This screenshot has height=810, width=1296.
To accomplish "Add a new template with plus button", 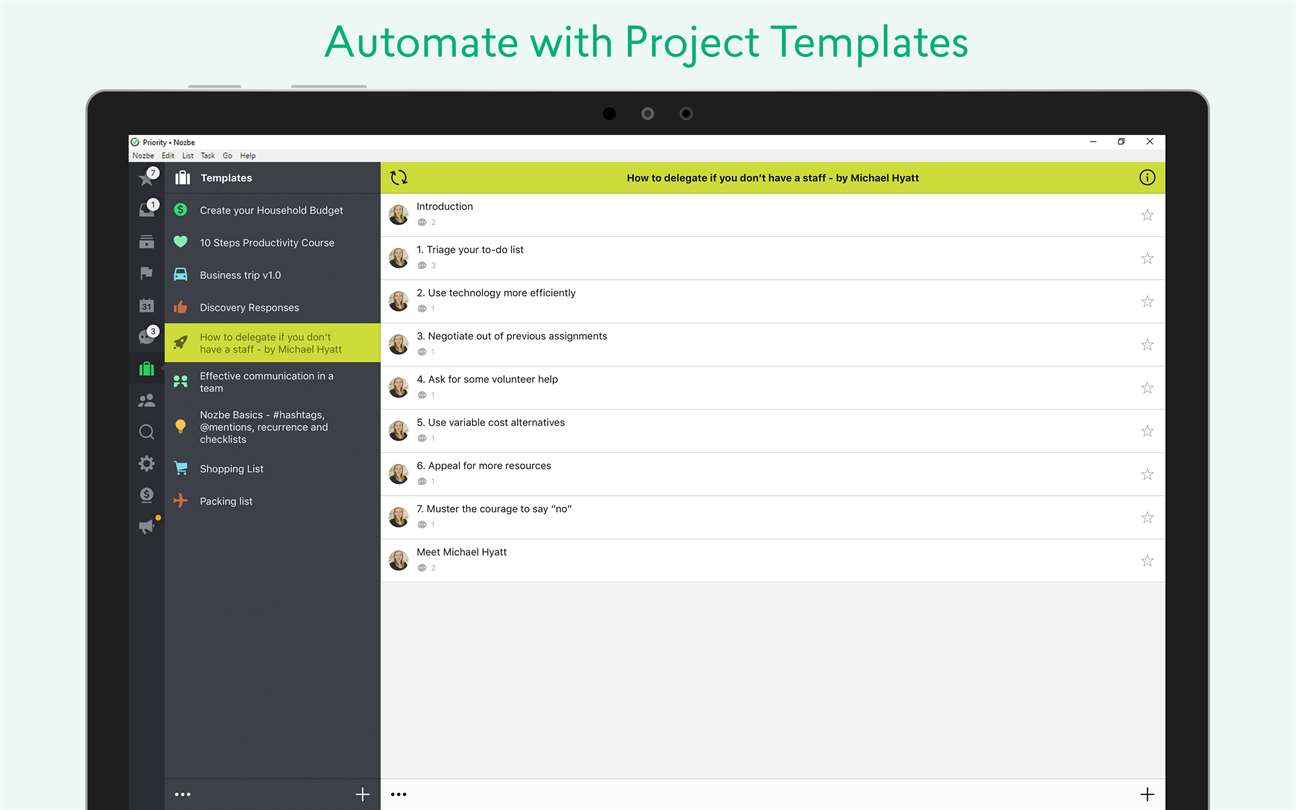I will 362,795.
